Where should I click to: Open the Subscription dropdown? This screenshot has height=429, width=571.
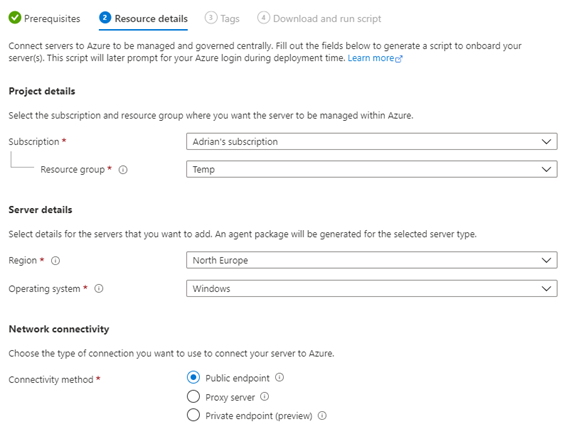coord(371,142)
